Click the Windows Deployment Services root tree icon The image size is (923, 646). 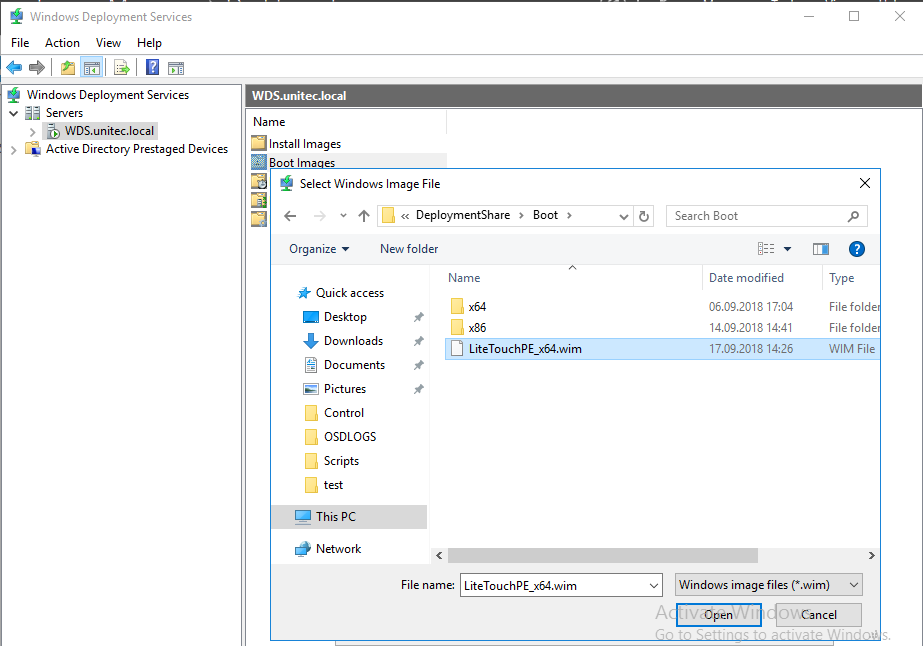pyautogui.click(x=14, y=95)
